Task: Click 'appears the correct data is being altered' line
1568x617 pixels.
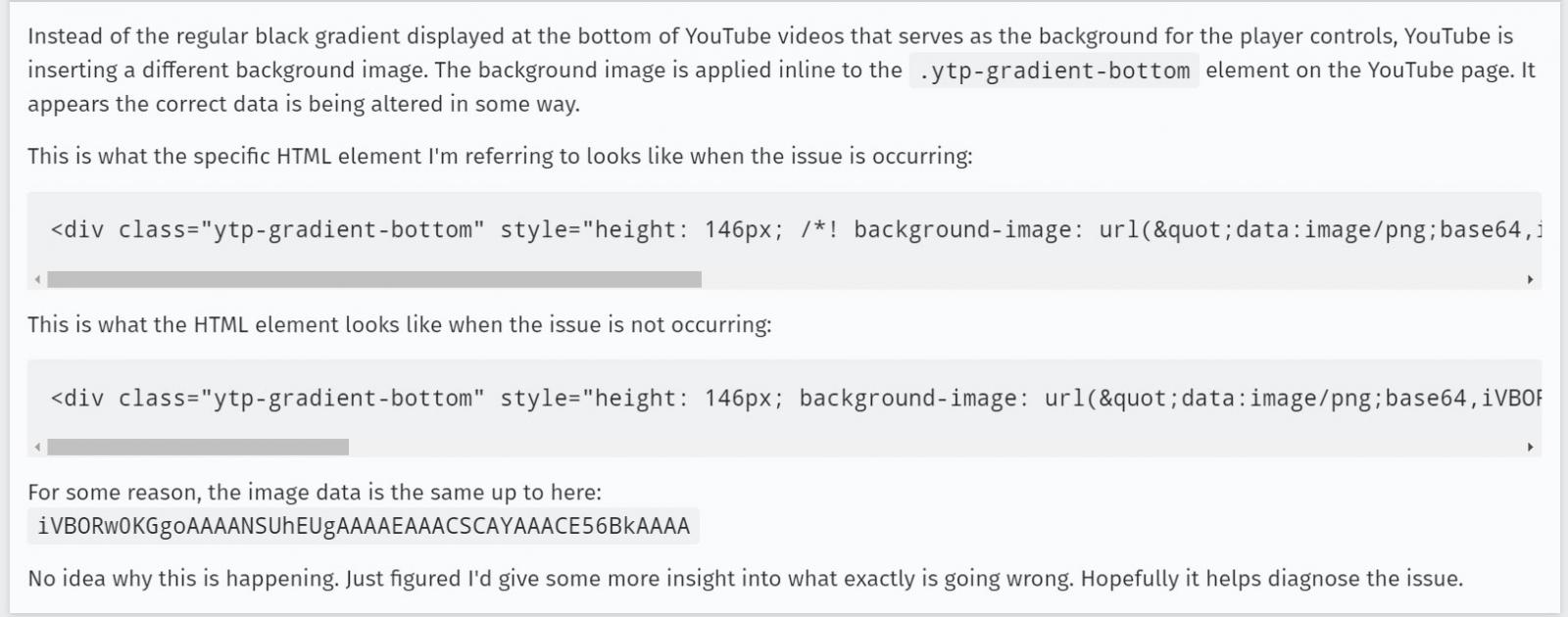Action: click(304, 105)
